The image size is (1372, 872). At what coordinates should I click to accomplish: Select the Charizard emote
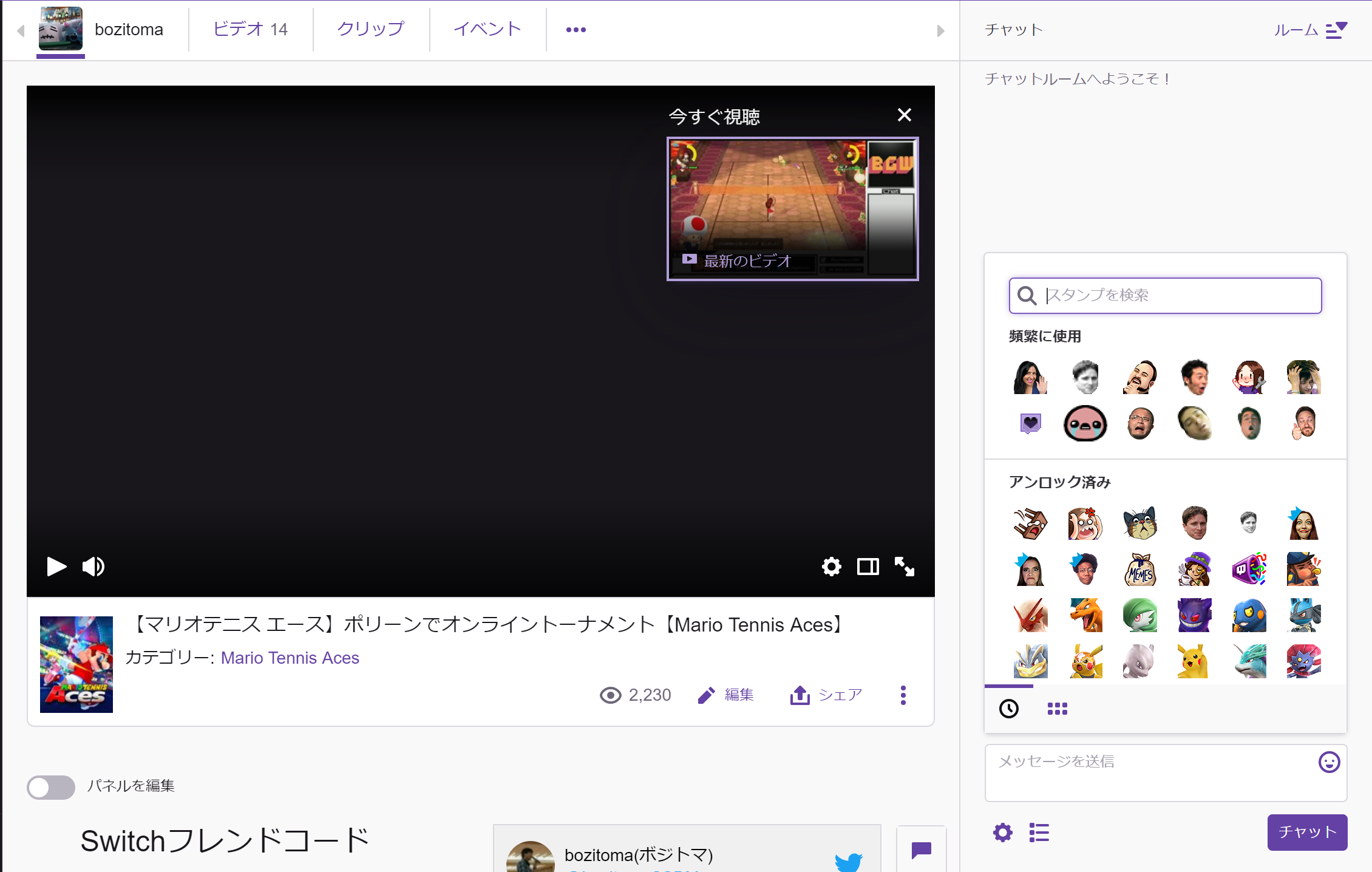coord(1085,615)
